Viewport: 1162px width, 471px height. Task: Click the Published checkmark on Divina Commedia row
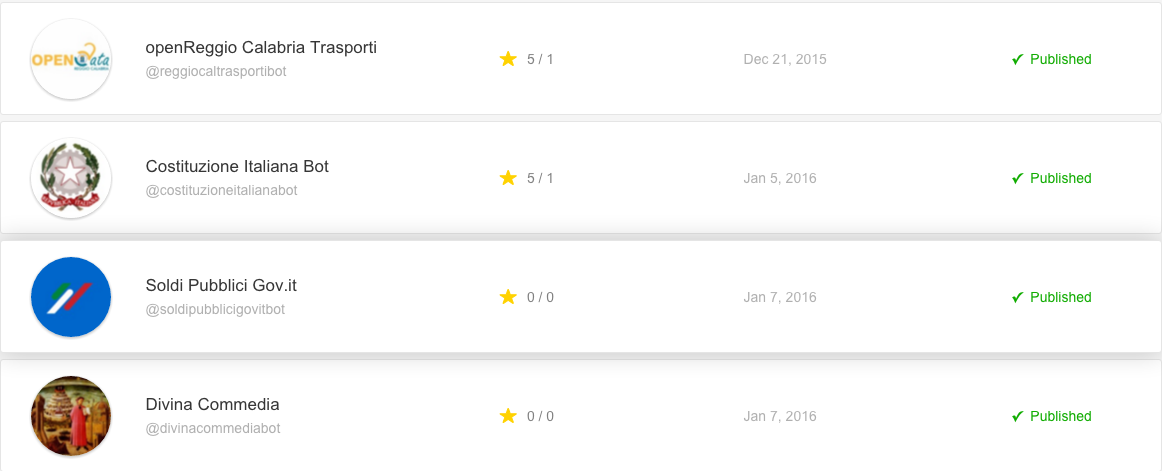(x=1017, y=416)
